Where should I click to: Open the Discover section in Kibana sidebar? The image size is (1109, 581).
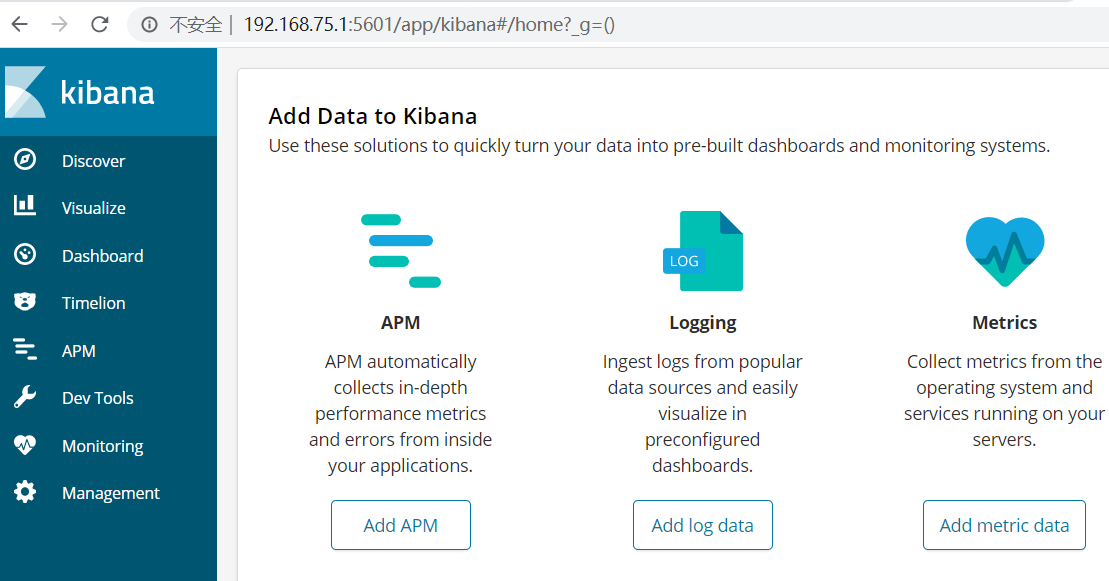click(x=93, y=160)
